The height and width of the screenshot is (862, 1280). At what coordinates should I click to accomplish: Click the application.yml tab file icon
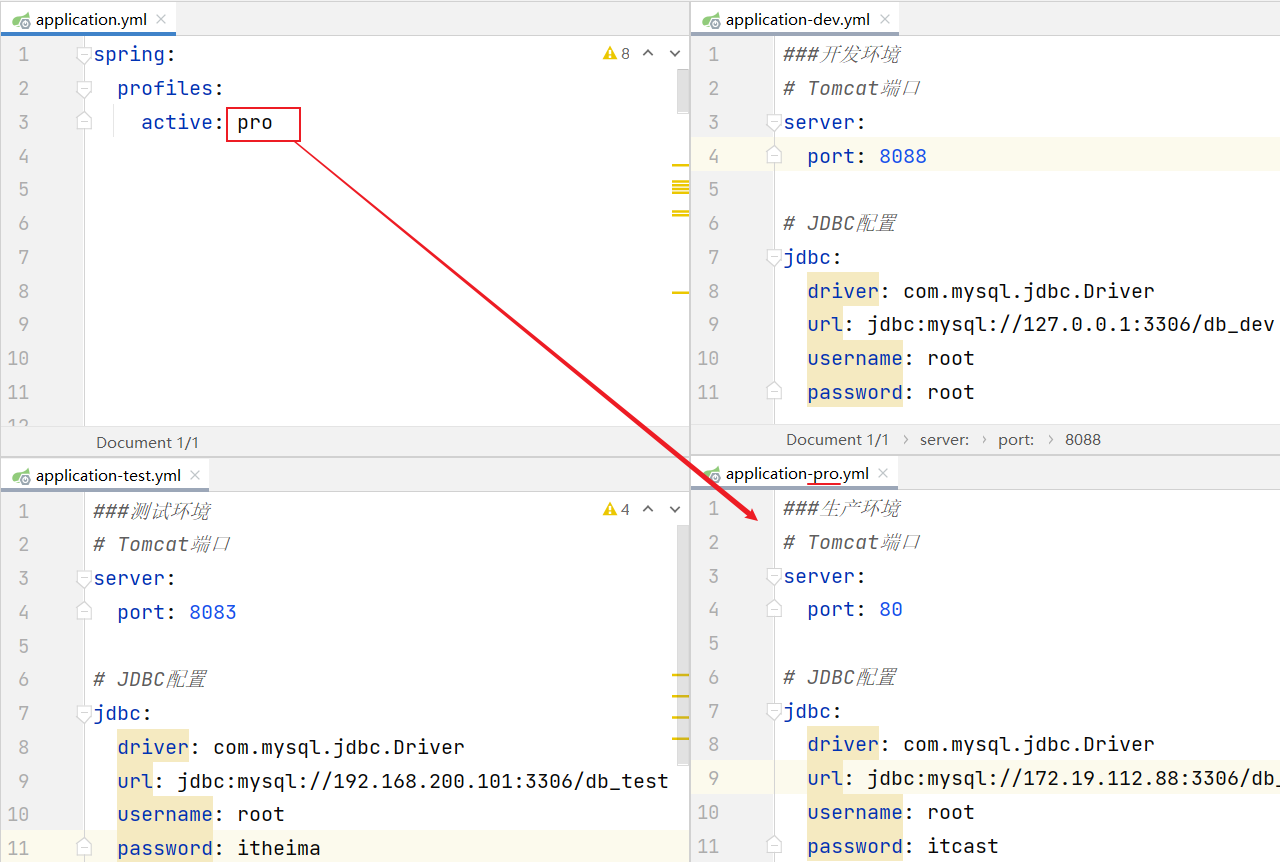click(x=21, y=20)
